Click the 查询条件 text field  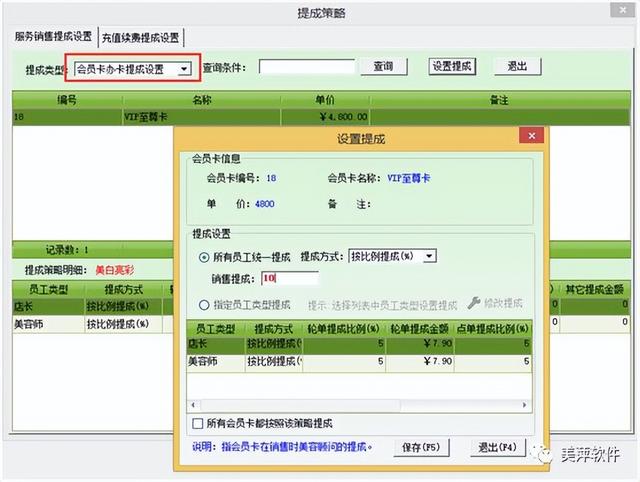(307, 67)
